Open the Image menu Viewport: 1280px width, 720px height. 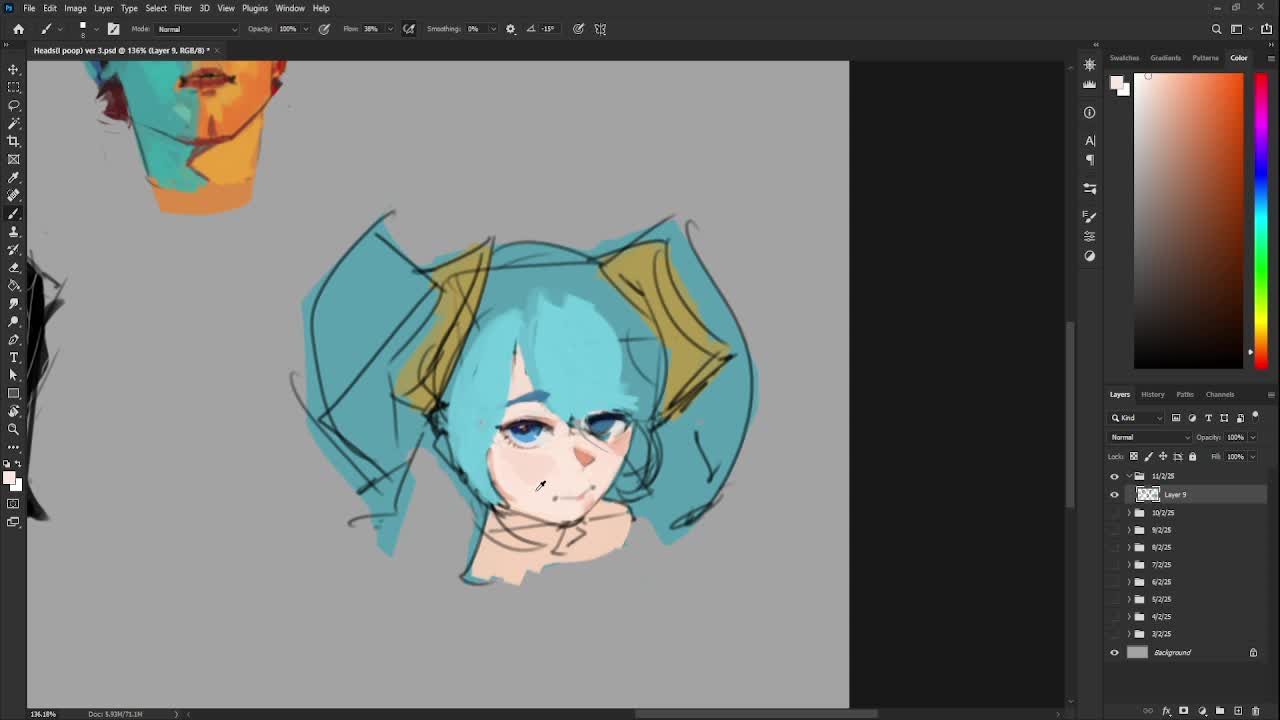(75, 8)
